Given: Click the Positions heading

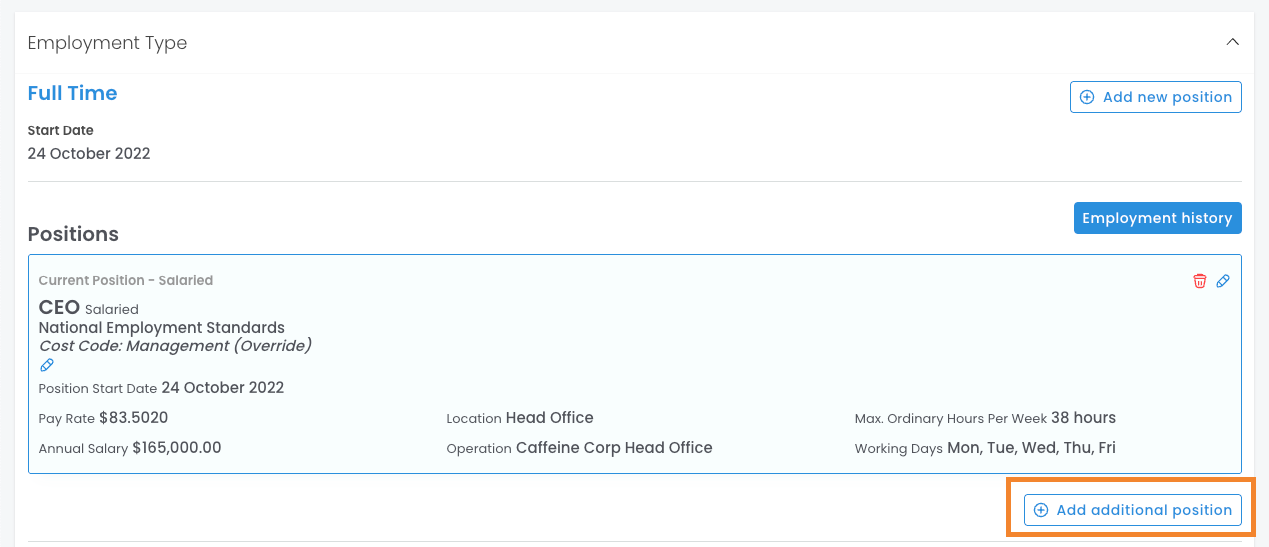Looking at the screenshot, I should 73,234.
